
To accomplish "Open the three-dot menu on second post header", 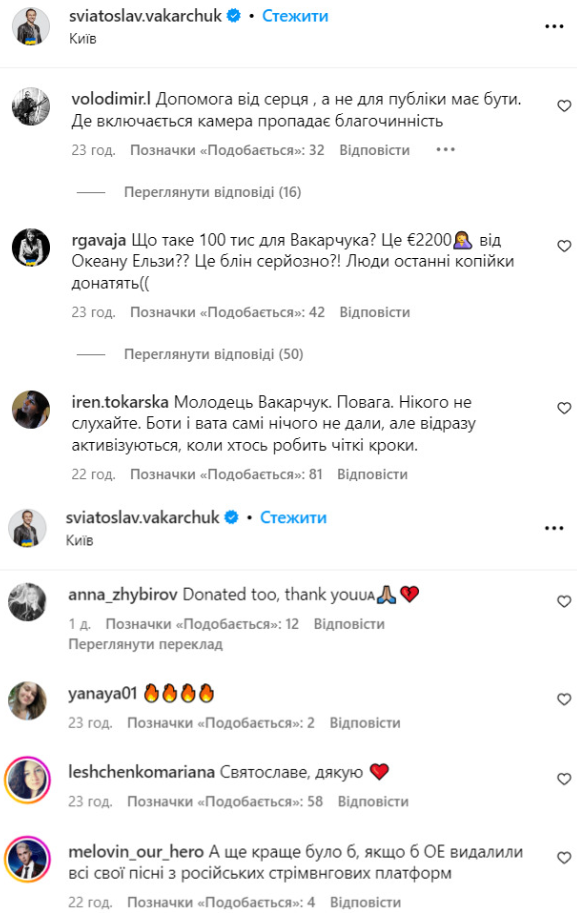I will click(554, 528).
